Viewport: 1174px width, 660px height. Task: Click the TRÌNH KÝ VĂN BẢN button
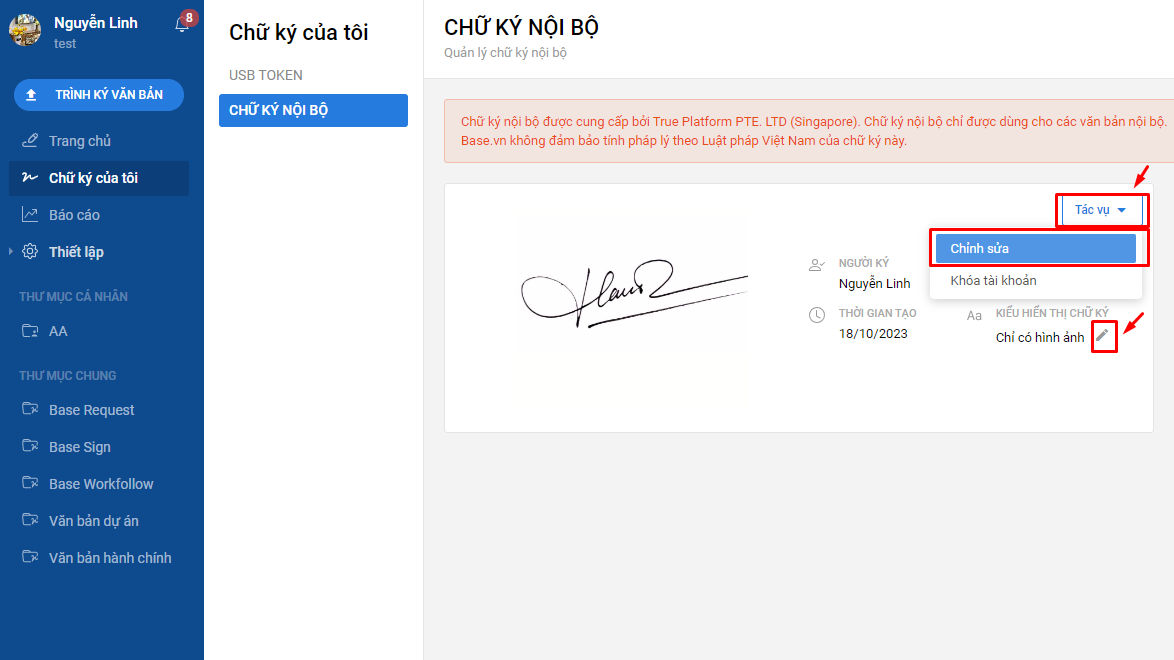99,95
